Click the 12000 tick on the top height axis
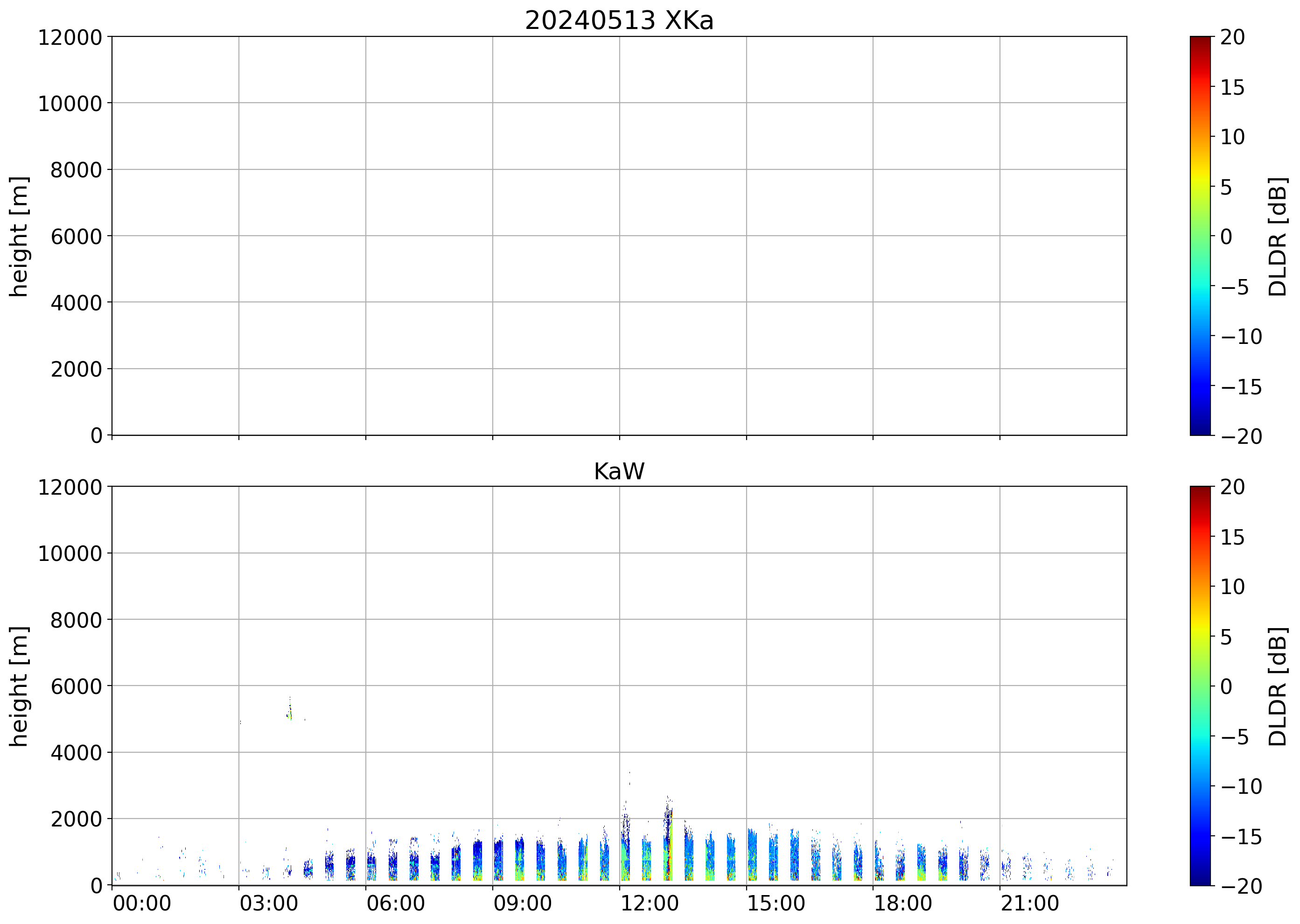Screen dimensions: 1300x924 coord(70,37)
